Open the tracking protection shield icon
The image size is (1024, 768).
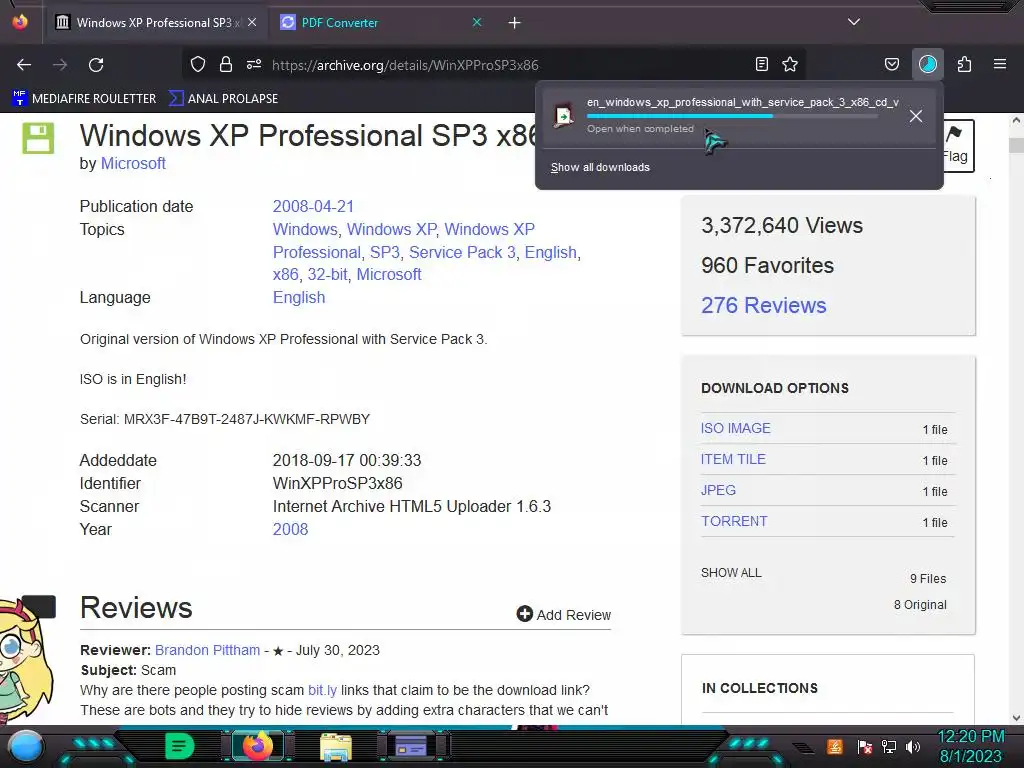tap(198, 64)
